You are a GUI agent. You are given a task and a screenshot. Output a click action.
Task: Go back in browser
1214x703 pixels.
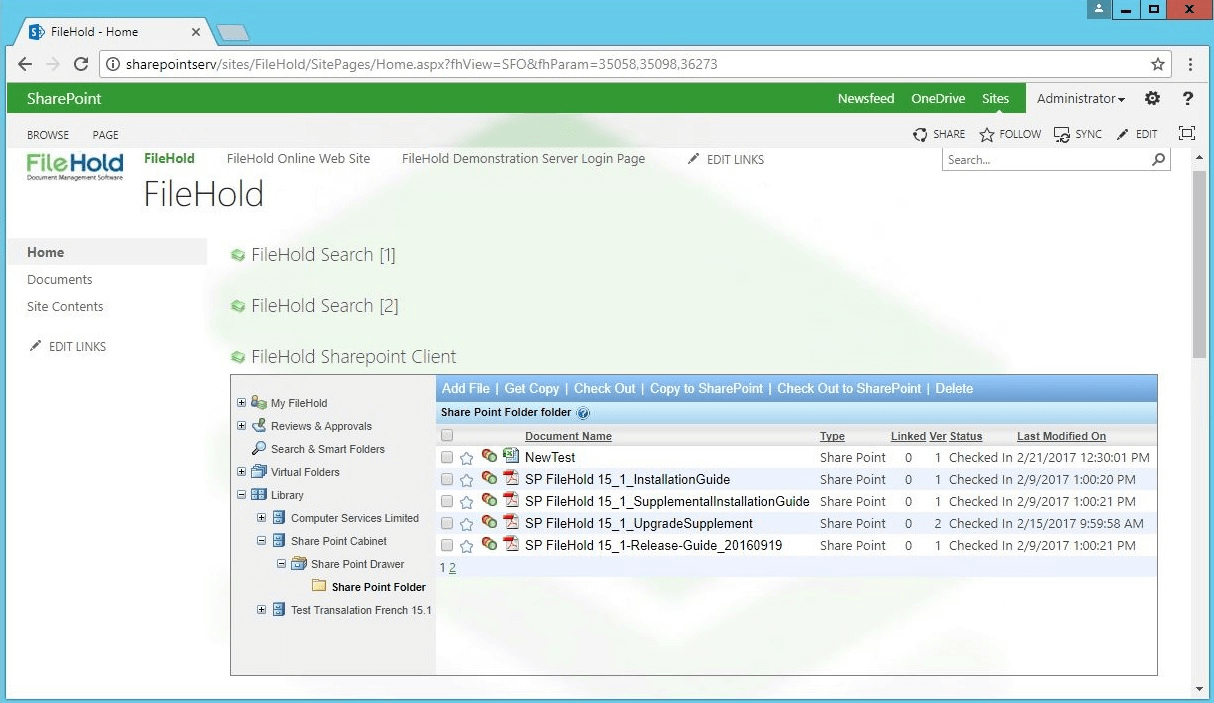(25, 64)
